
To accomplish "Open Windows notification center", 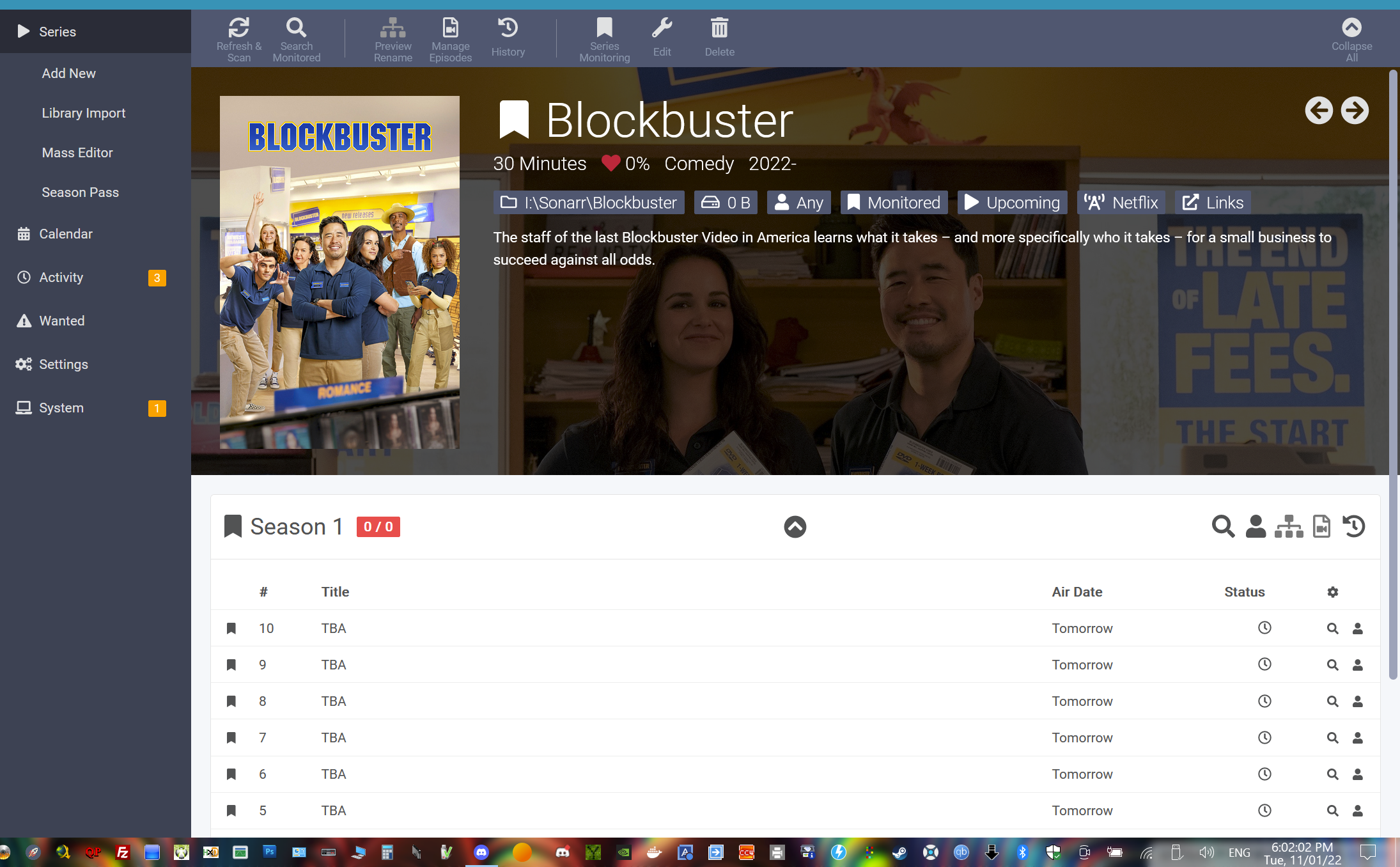I will [1368, 852].
